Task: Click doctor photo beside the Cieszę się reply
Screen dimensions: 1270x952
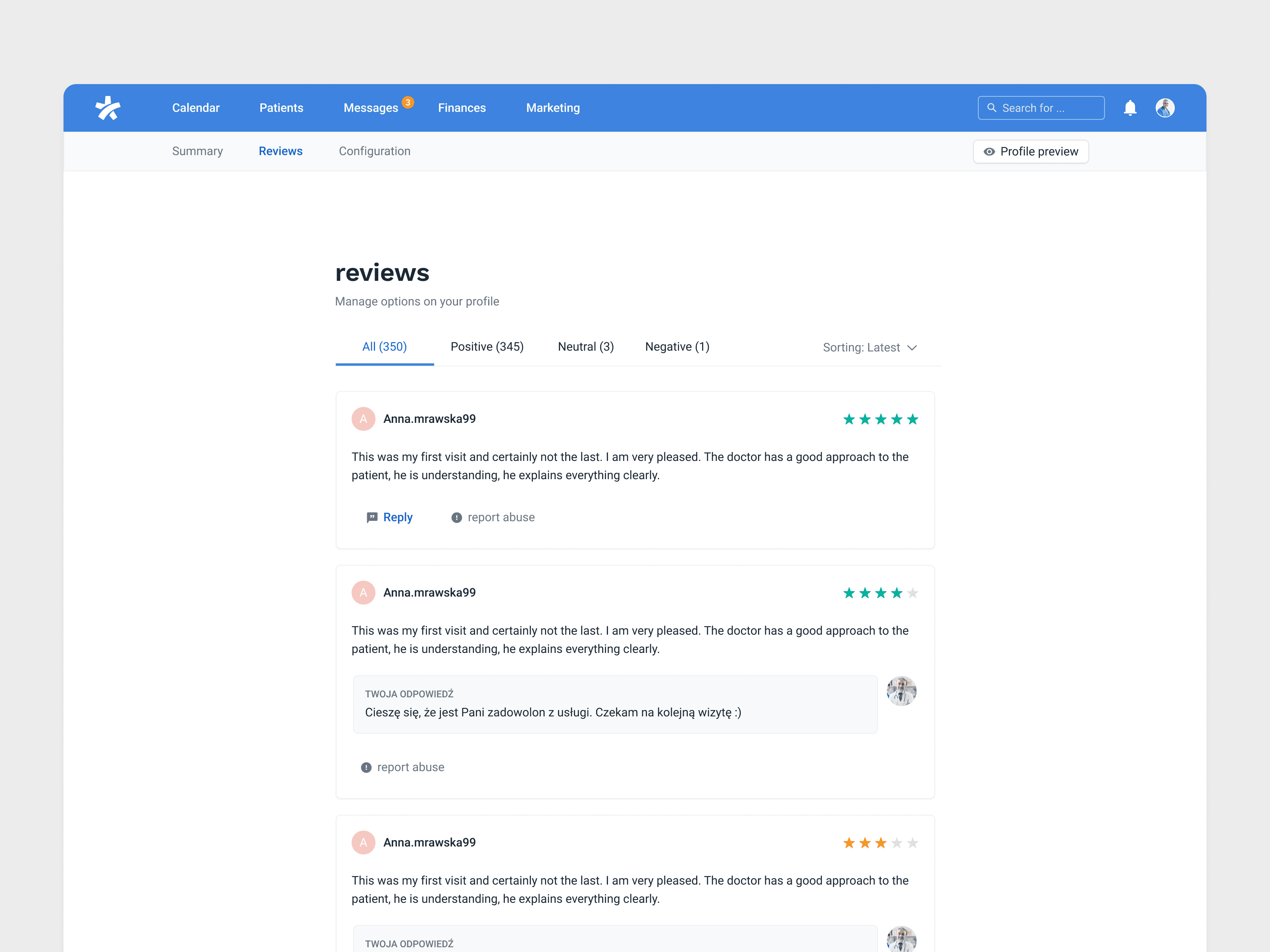Action: pyautogui.click(x=901, y=691)
